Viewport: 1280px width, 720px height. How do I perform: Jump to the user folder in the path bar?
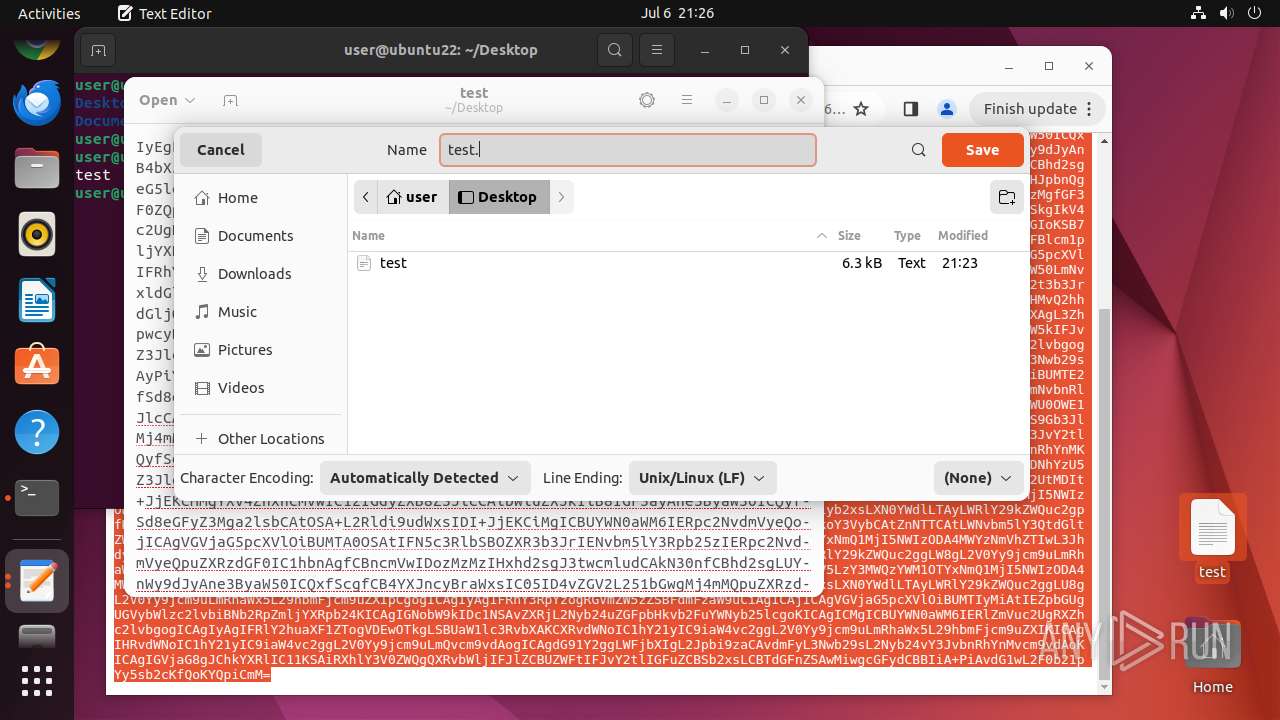[412, 197]
